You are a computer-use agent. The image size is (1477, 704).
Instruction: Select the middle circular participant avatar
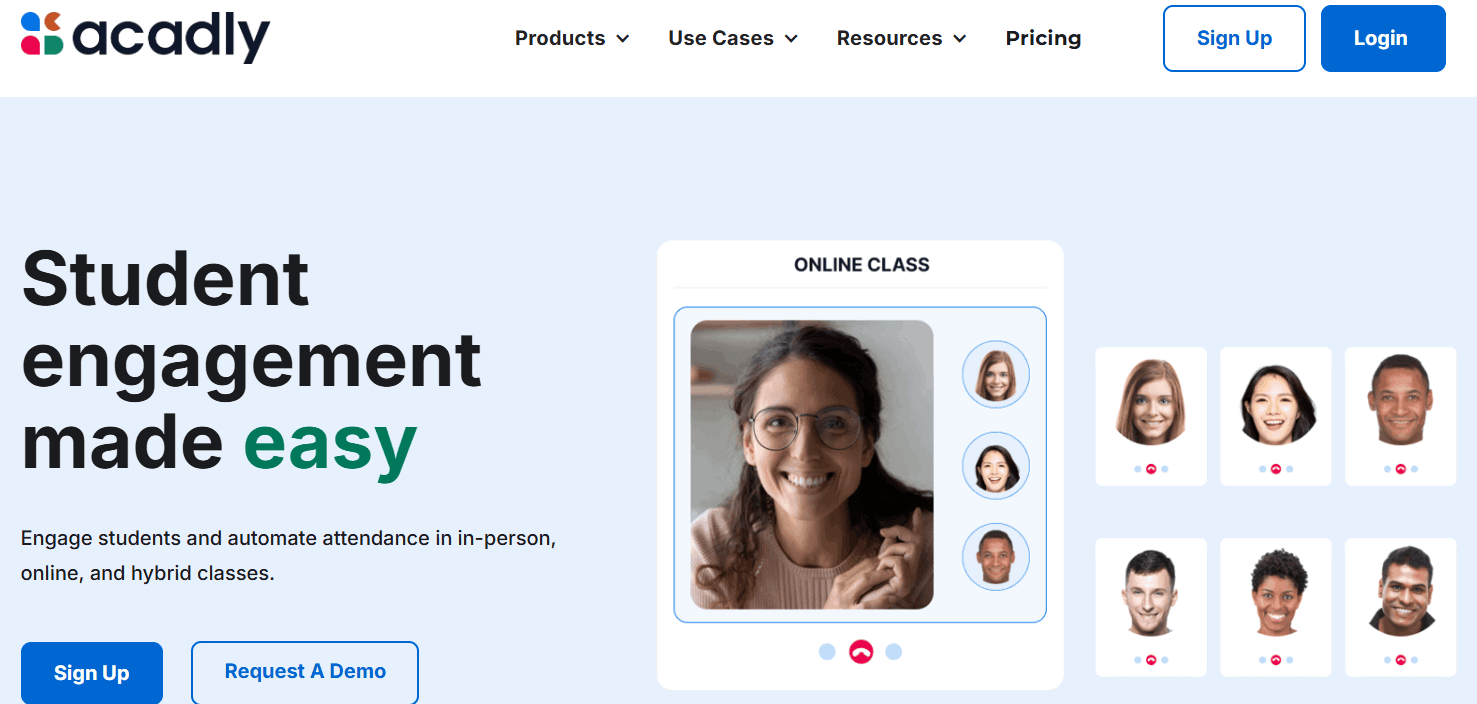996,465
